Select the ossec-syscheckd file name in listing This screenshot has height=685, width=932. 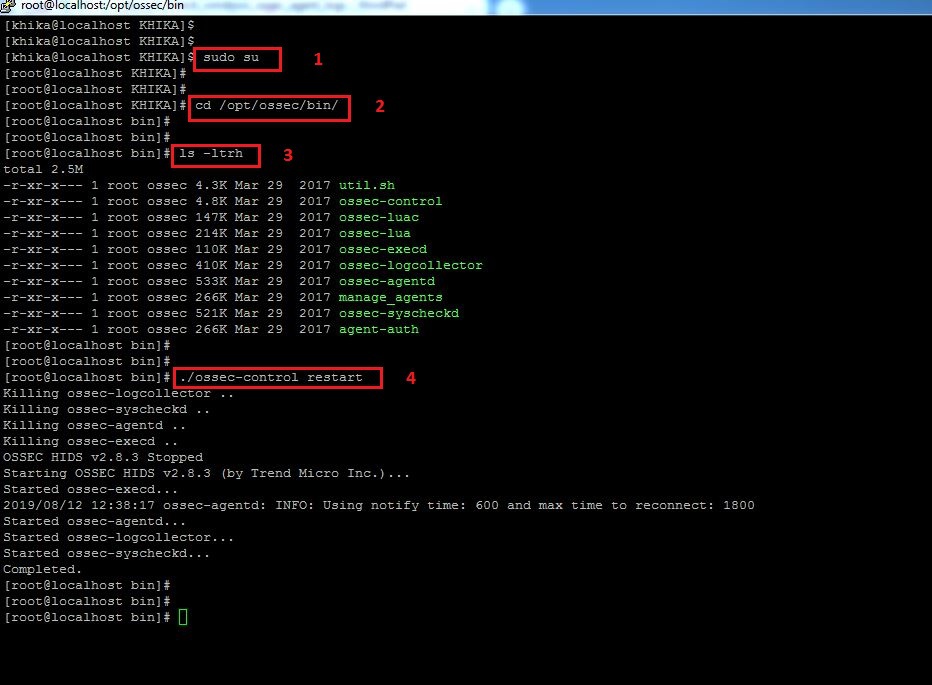coord(399,313)
